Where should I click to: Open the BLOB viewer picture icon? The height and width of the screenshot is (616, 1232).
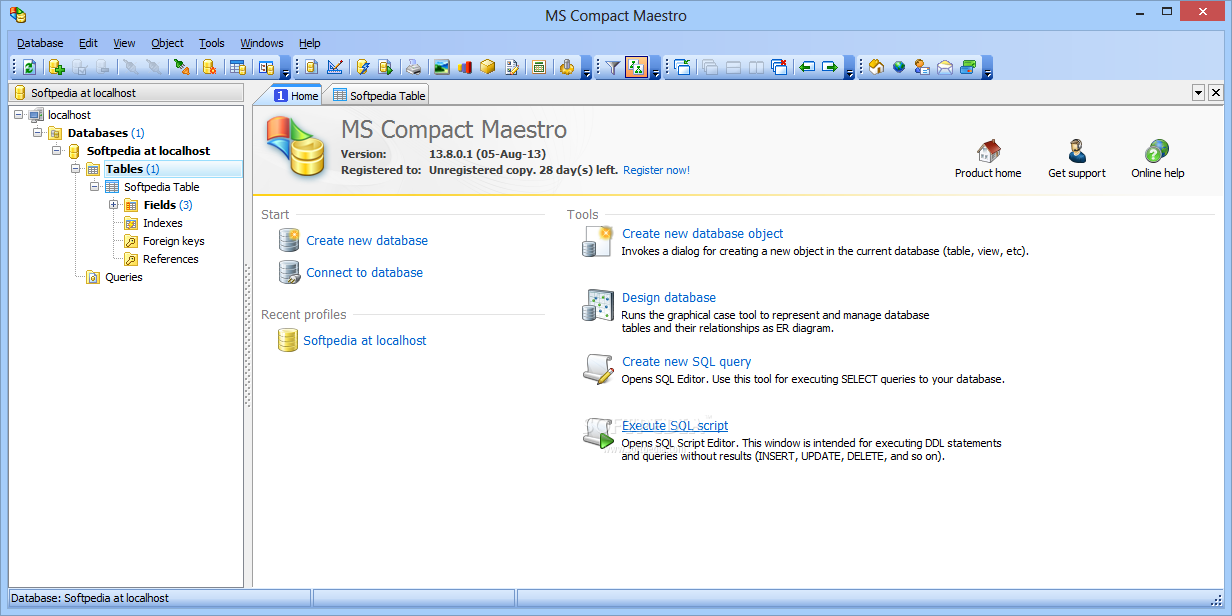pyautogui.click(x=441, y=67)
